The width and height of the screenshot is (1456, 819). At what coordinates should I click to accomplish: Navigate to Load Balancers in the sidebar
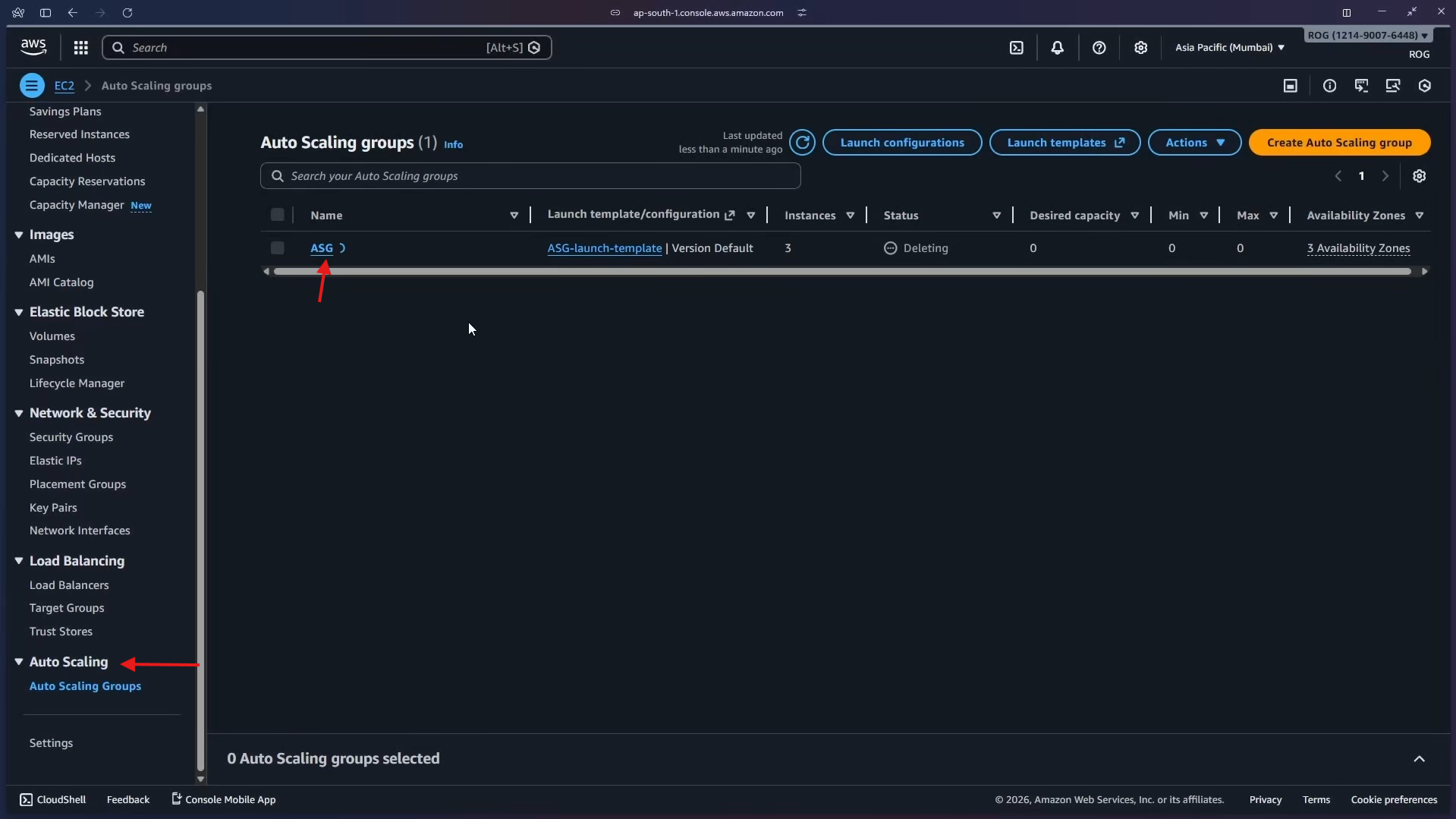[69, 584]
